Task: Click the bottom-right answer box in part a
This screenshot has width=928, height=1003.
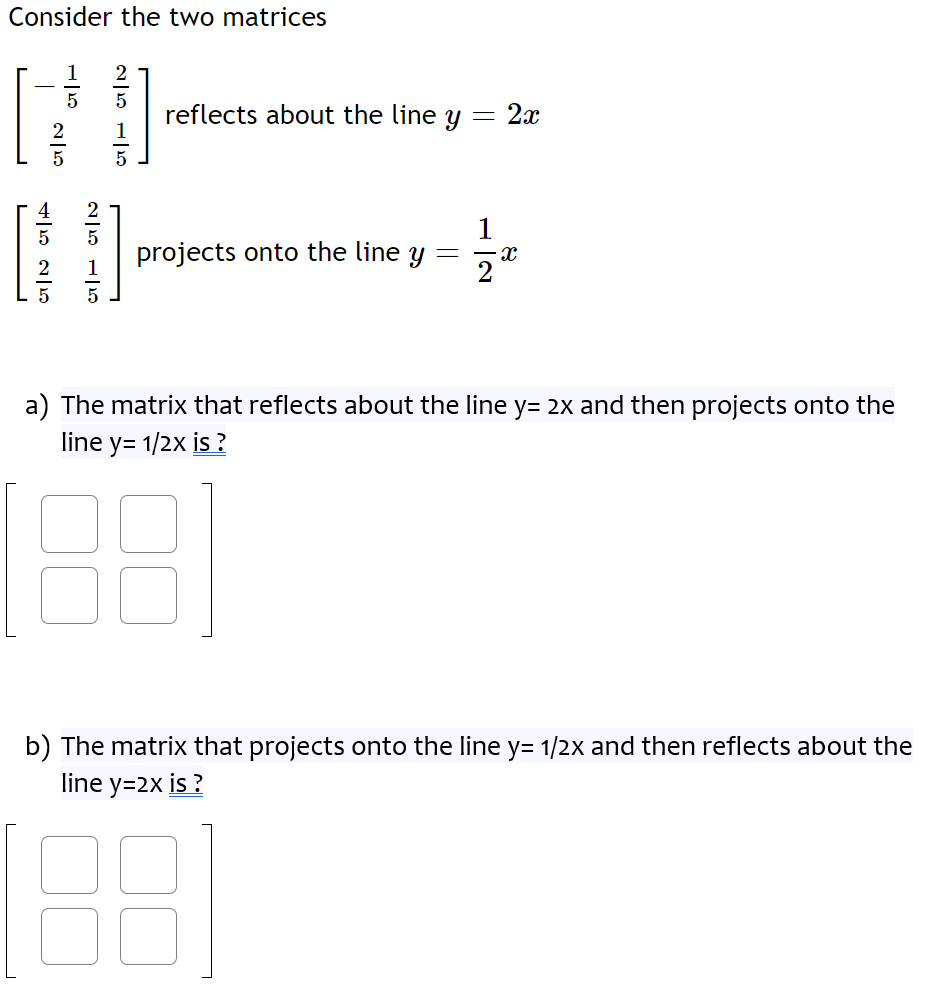Action: click(x=147, y=594)
